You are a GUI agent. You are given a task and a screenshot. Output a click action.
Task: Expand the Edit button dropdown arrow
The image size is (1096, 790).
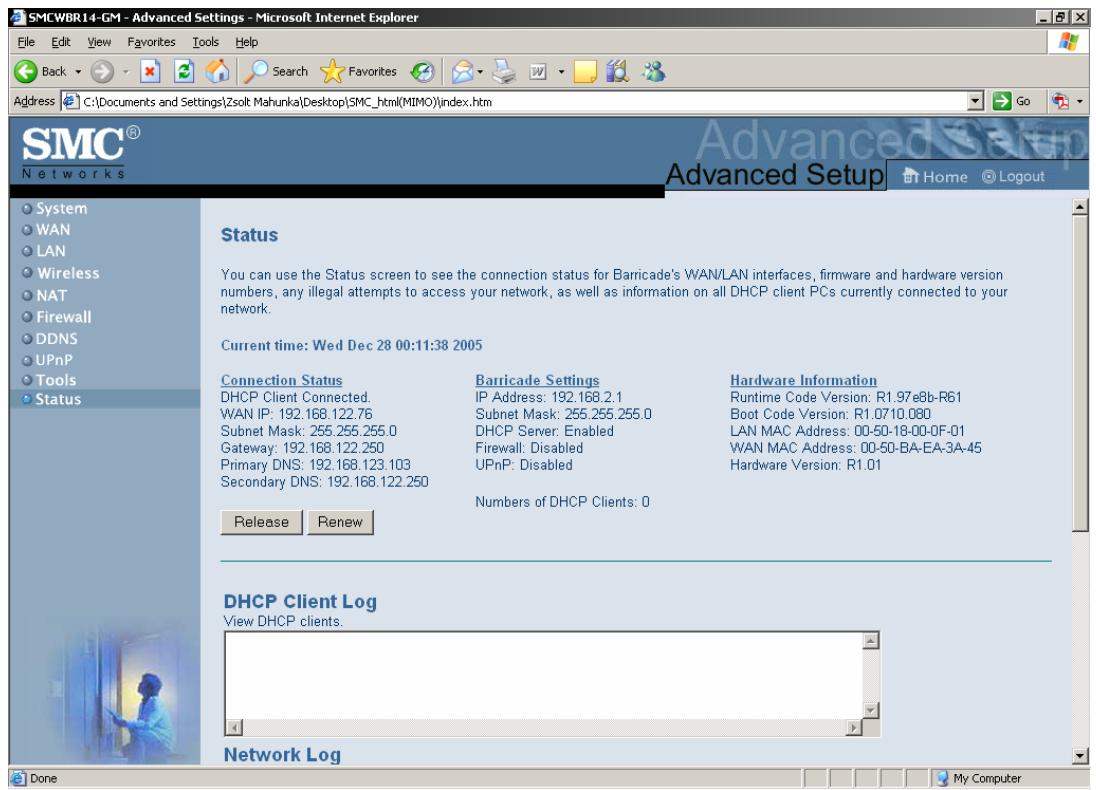[x=561, y=72]
